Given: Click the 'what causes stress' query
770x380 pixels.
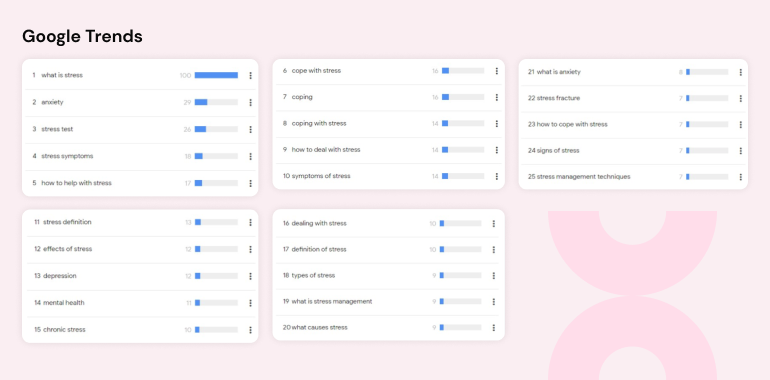Looking at the screenshot, I should pos(320,327).
